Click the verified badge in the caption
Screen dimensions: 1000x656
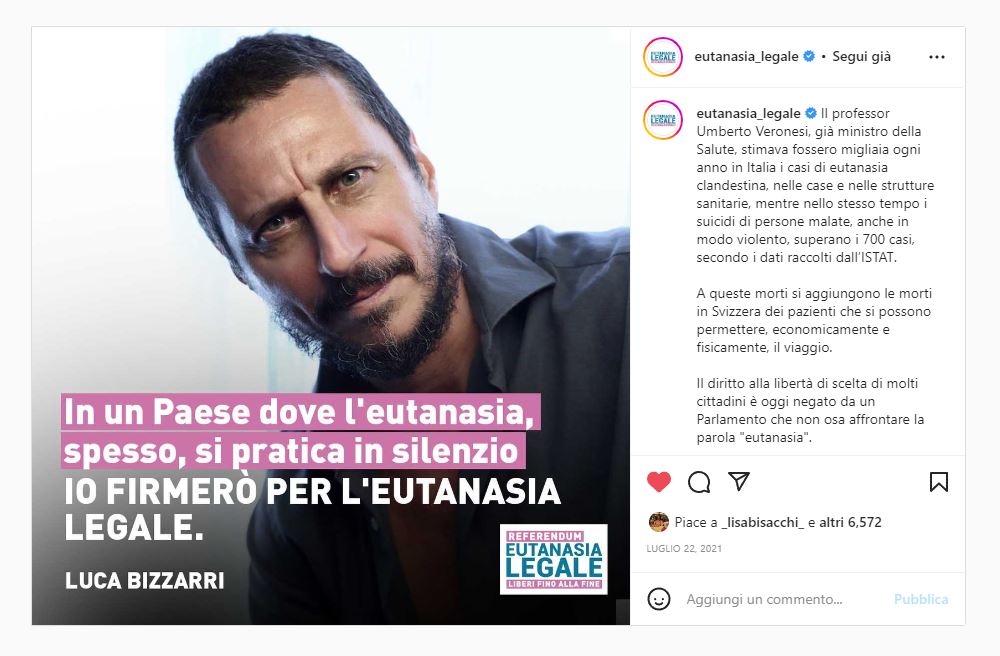tap(811, 113)
